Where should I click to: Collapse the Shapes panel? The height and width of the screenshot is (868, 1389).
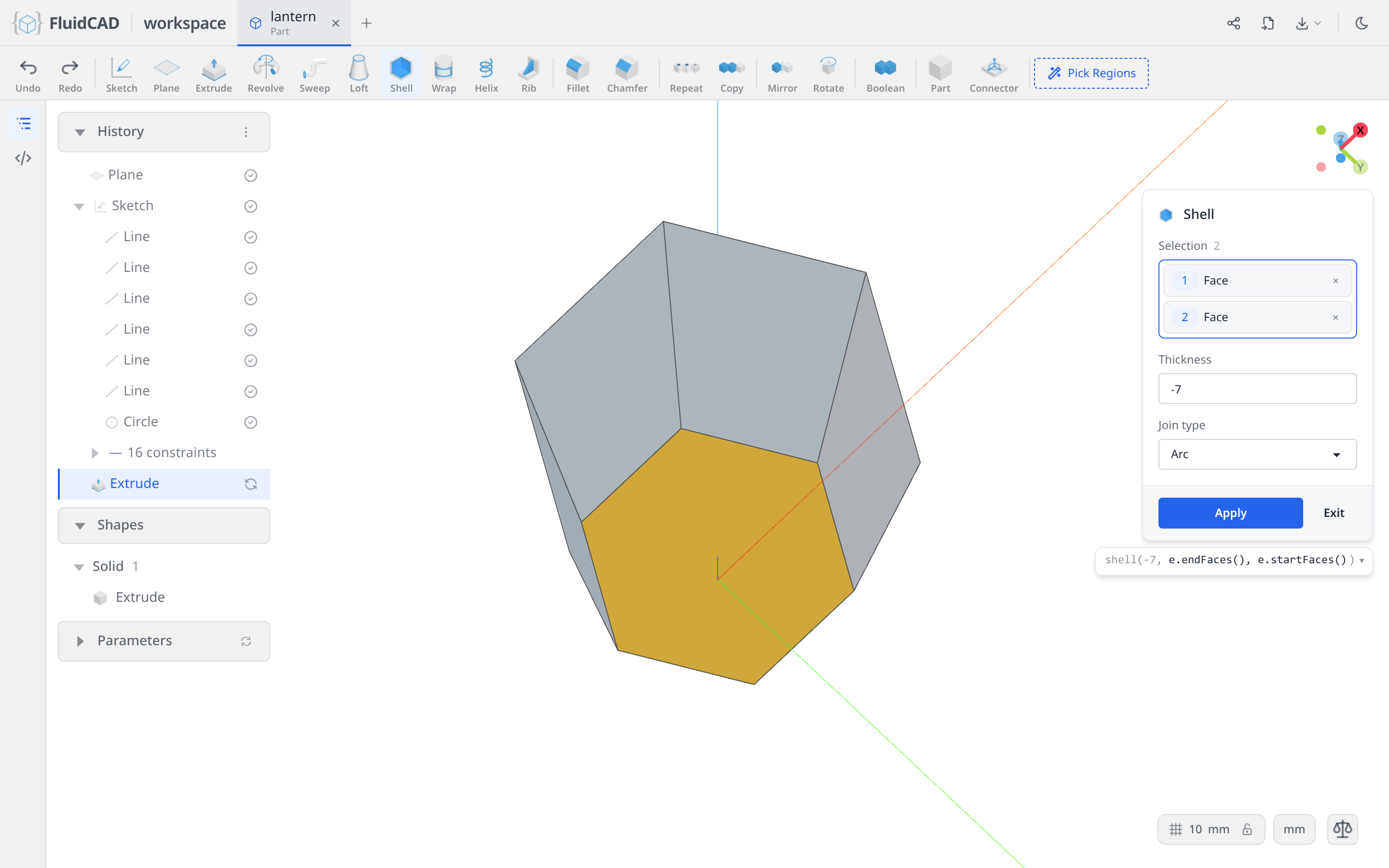(x=80, y=525)
